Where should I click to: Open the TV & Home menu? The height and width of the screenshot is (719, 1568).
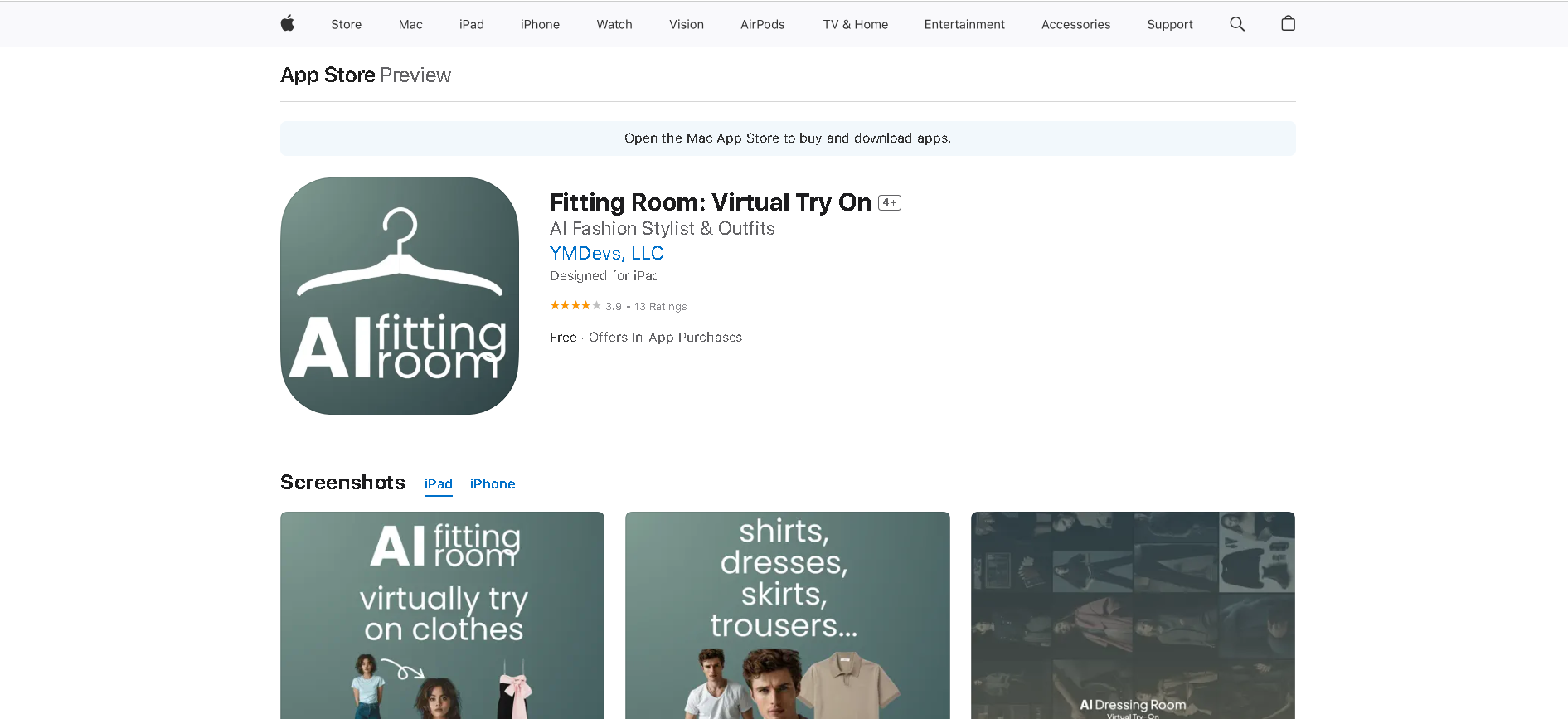pos(856,24)
